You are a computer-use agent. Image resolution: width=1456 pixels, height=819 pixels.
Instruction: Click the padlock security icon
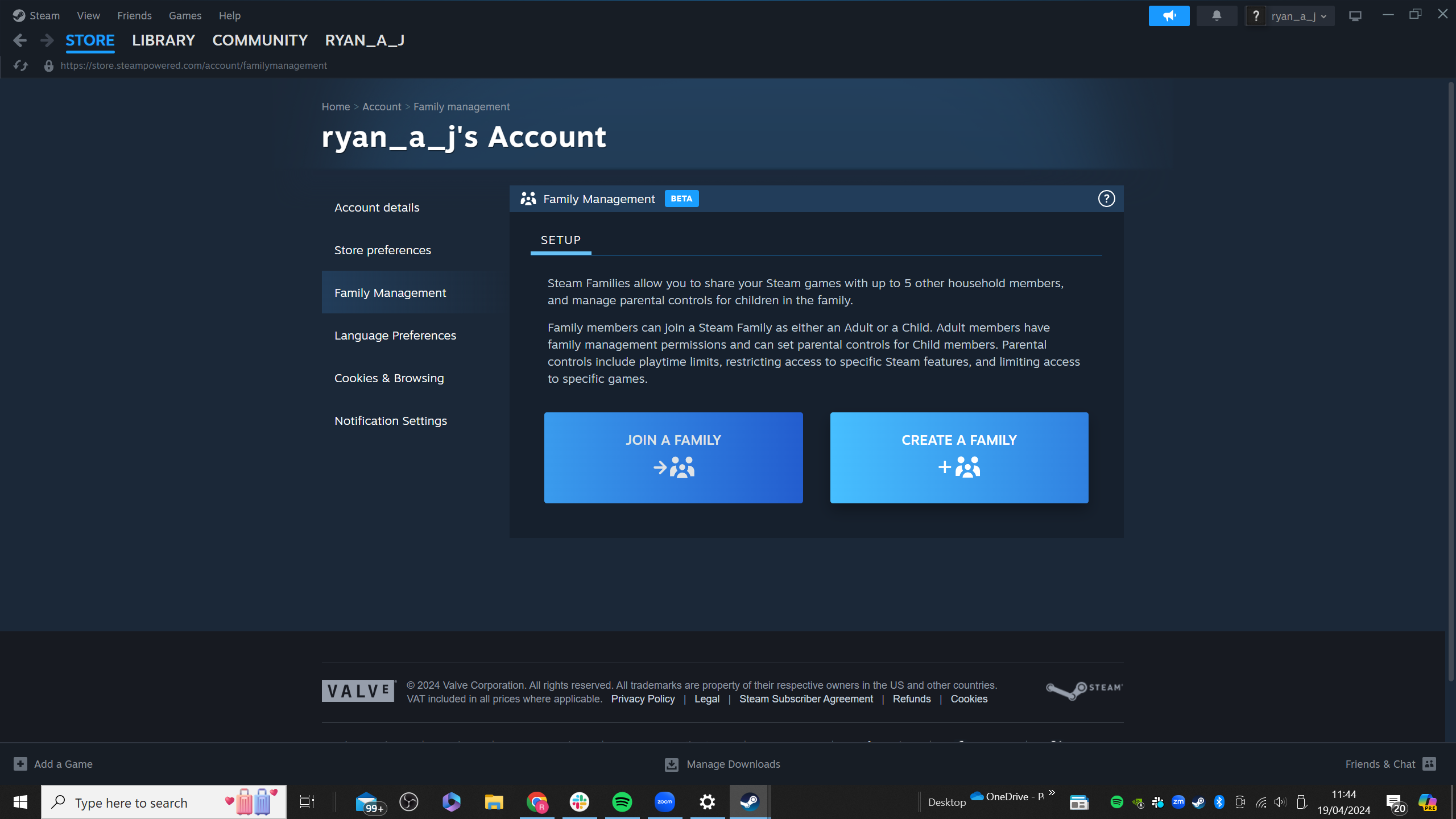pos(49,66)
